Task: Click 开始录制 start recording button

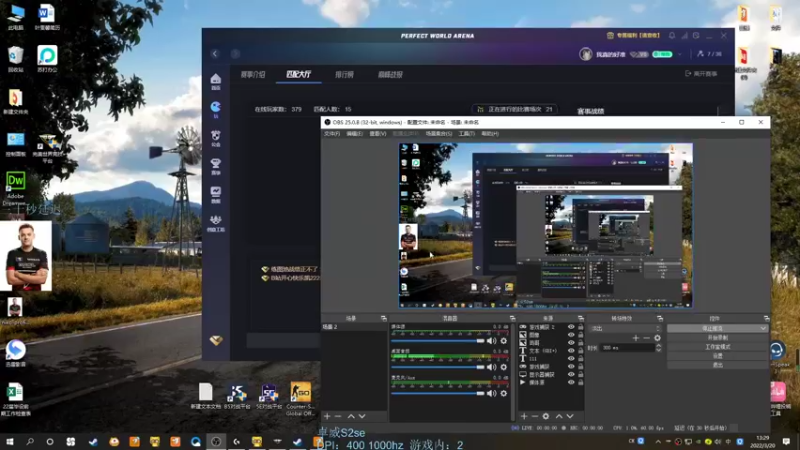Action: [x=717, y=338]
